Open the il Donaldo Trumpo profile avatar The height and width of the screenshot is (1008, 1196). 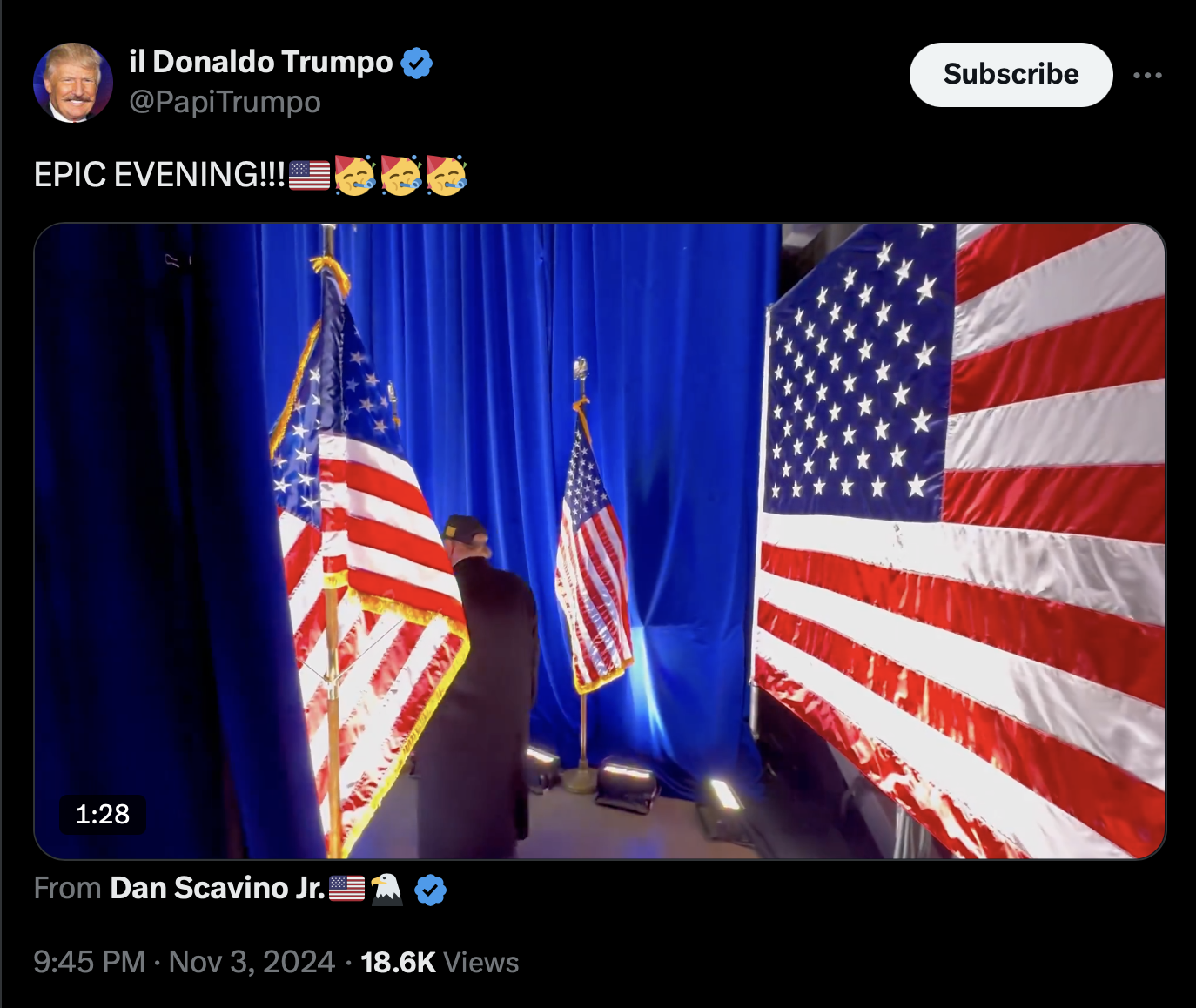coord(73,83)
